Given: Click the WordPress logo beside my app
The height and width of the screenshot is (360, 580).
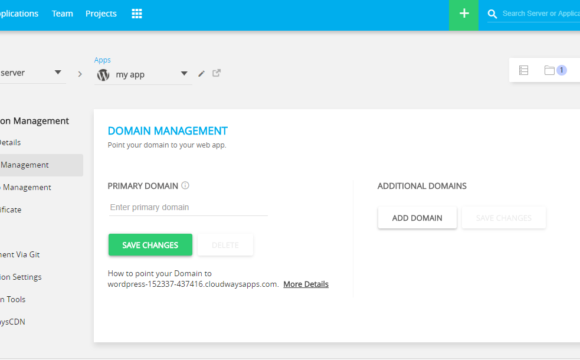Looking at the screenshot, I should click(x=103, y=74).
